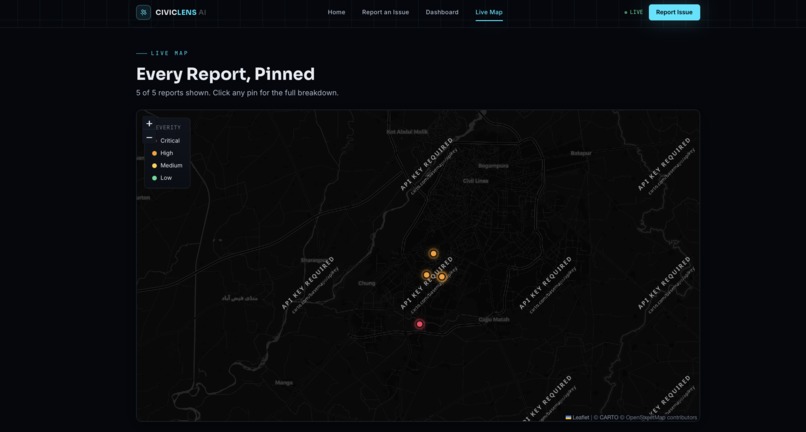806x432 pixels.
Task: Click the Critical legend label
Action: [x=170, y=141]
